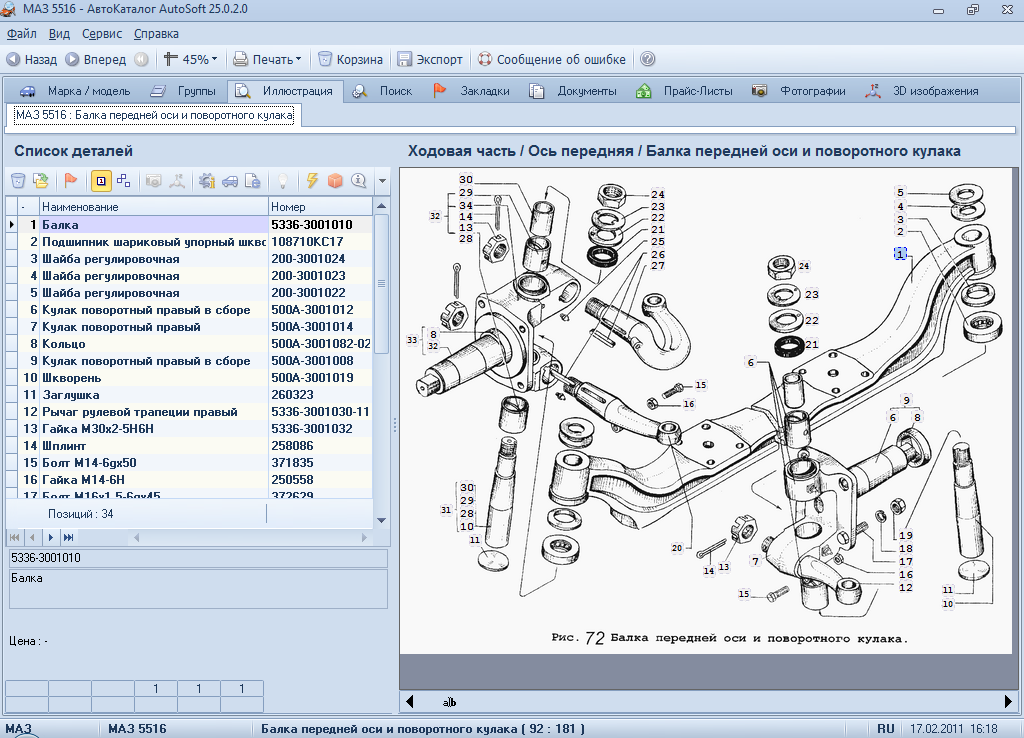Click the orange box icon in parts toolbar
This screenshot has width=1024, height=738.
pos(335,181)
